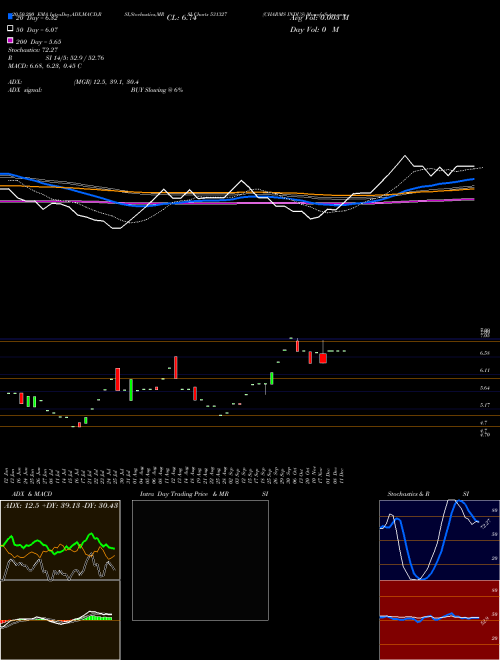Select the '50 Day = 6.07' legend text
Image resolution: width=500 pixels, height=660 pixels.
click(x=37, y=30)
